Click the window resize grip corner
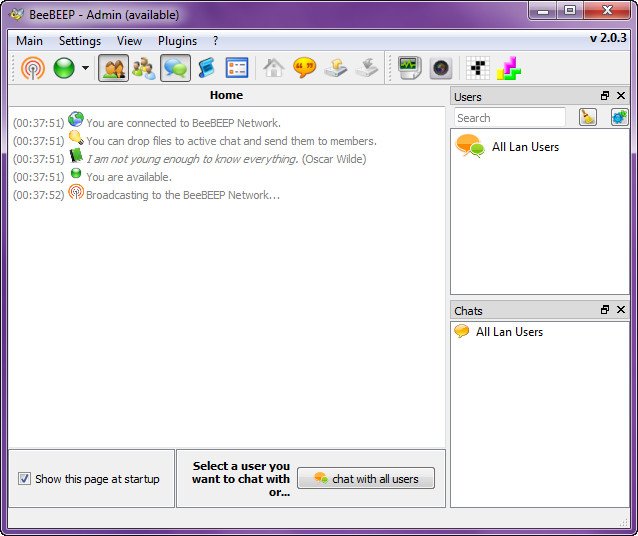Viewport: 638px width, 536px height. click(x=623, y=523)
